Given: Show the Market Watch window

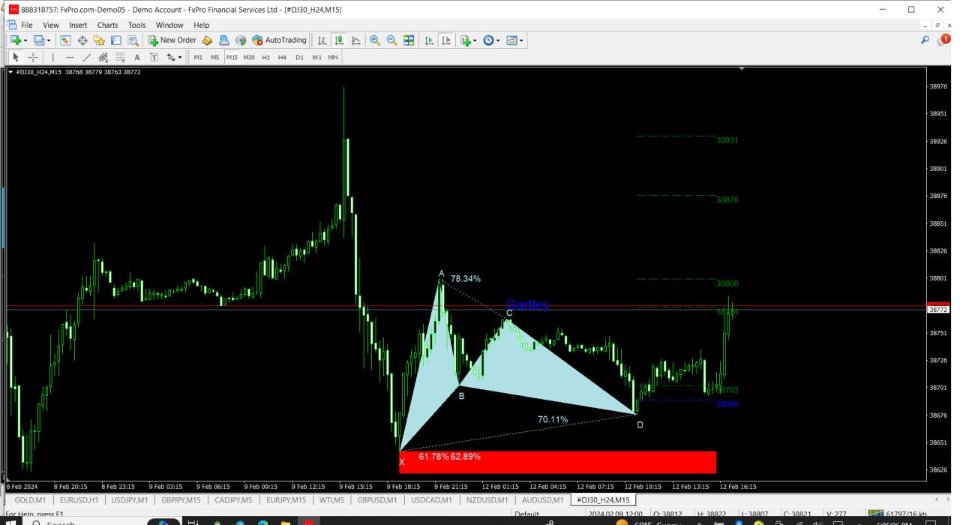Looking at the screenshot, I should click(65, 40).
